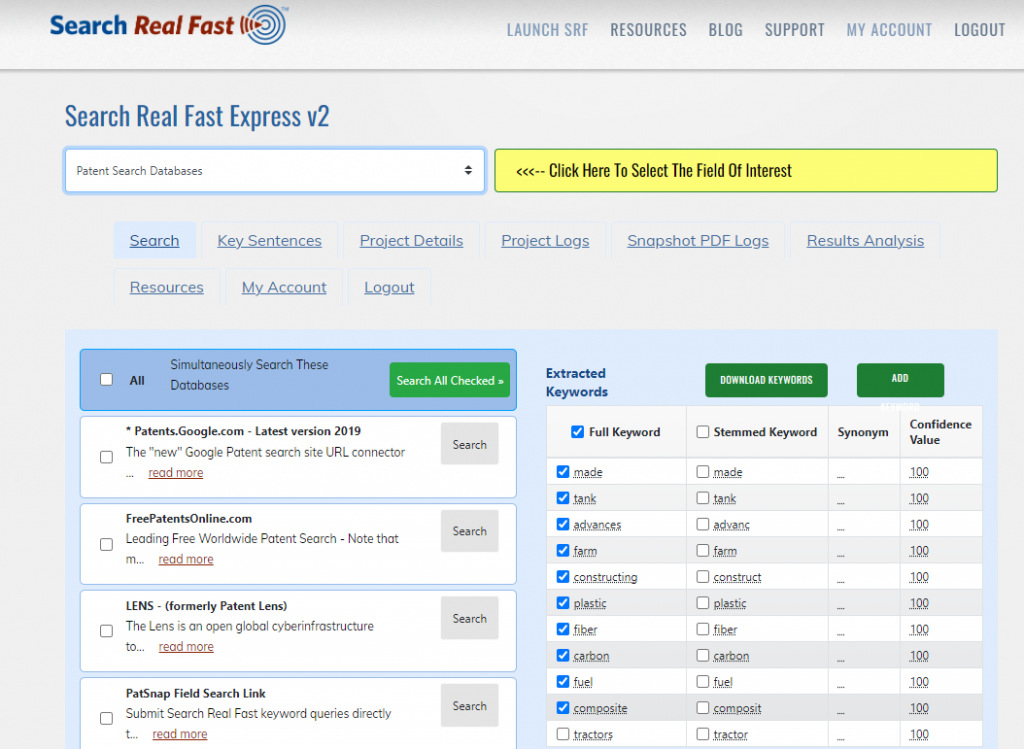Image resolution: width=1024 pixels, height=749 pixels.
Task: Check stemmed keyword 'composit' checkbox
Action: tap(703, 707)
